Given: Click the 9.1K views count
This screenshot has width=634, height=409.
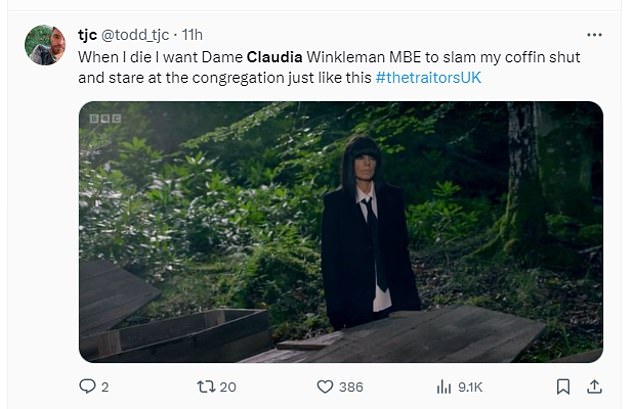Looking at the screenshot, I should click(470, 387).
